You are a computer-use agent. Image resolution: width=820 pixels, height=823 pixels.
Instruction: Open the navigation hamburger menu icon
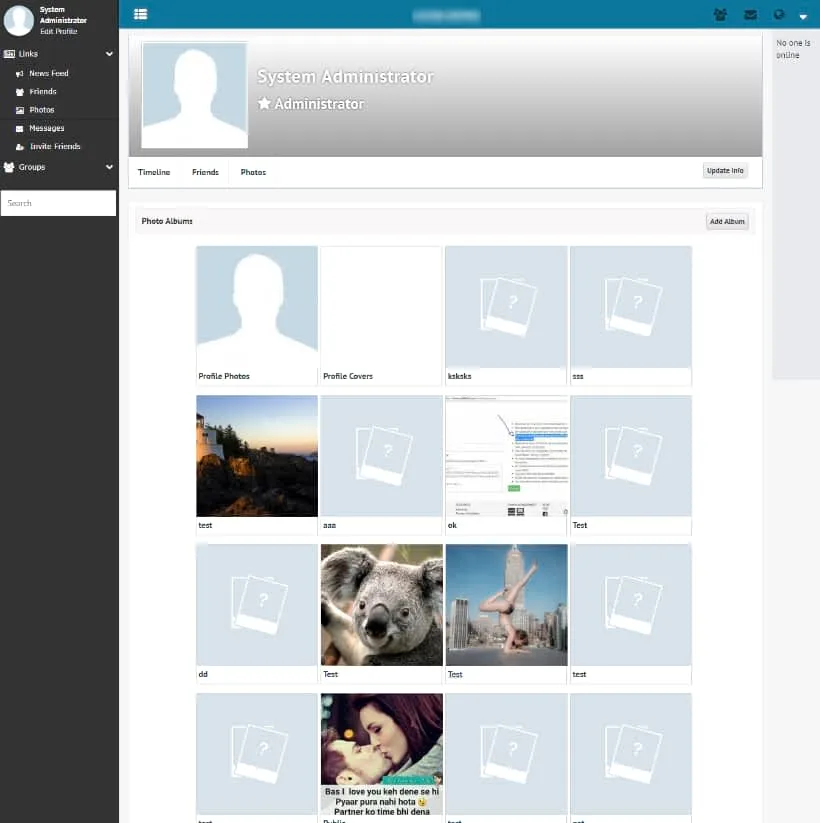[x=140, y=14]
